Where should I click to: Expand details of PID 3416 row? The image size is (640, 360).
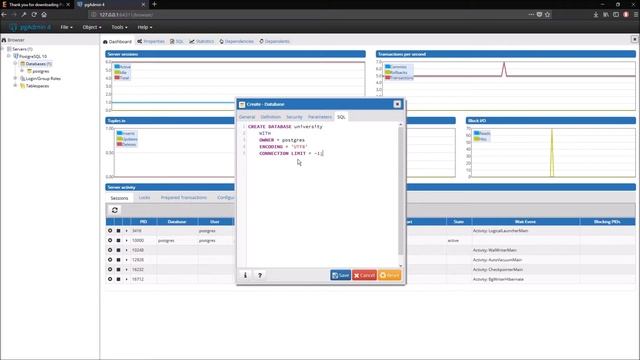coord(126,231)
